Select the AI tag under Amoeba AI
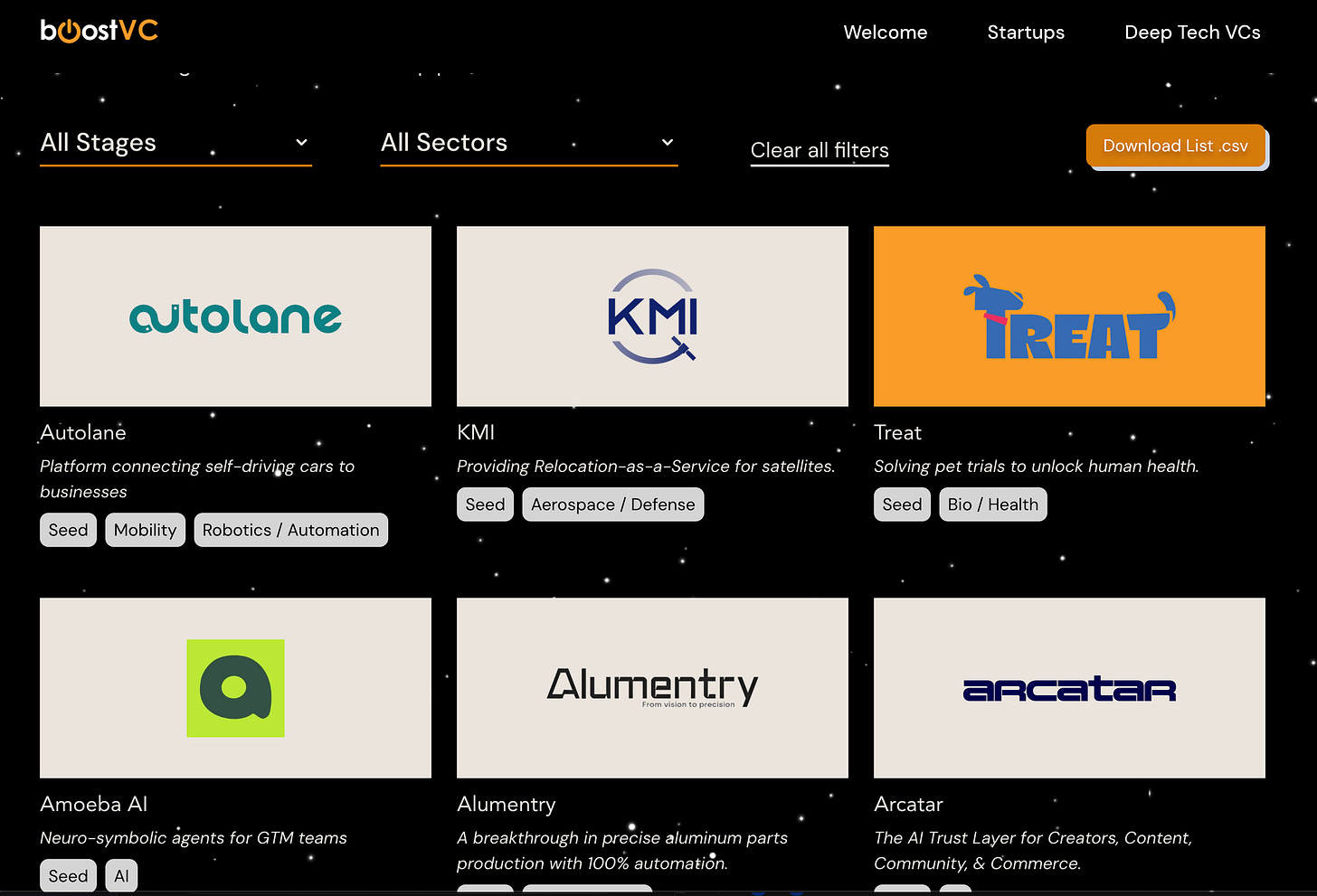The height and width of the screenshot is (896, 1317). click(121, 876)
